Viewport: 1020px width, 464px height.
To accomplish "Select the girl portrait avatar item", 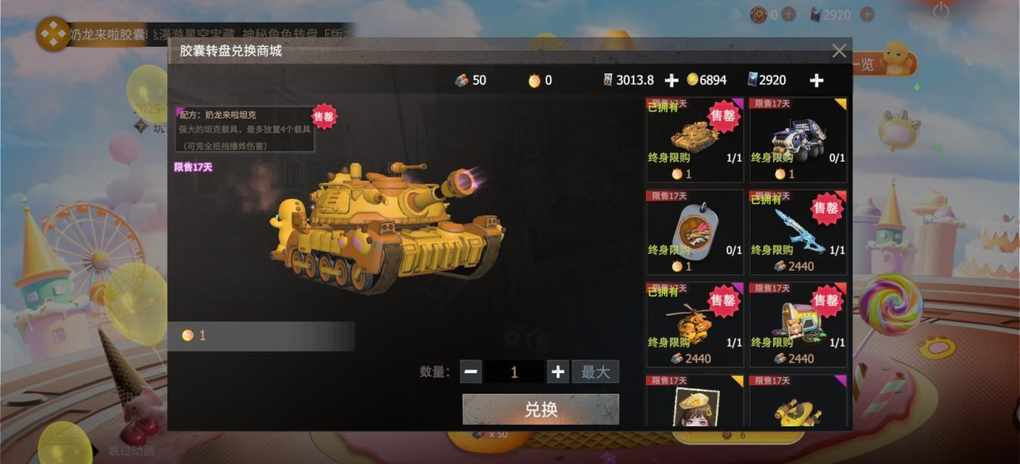I will 694,401.
